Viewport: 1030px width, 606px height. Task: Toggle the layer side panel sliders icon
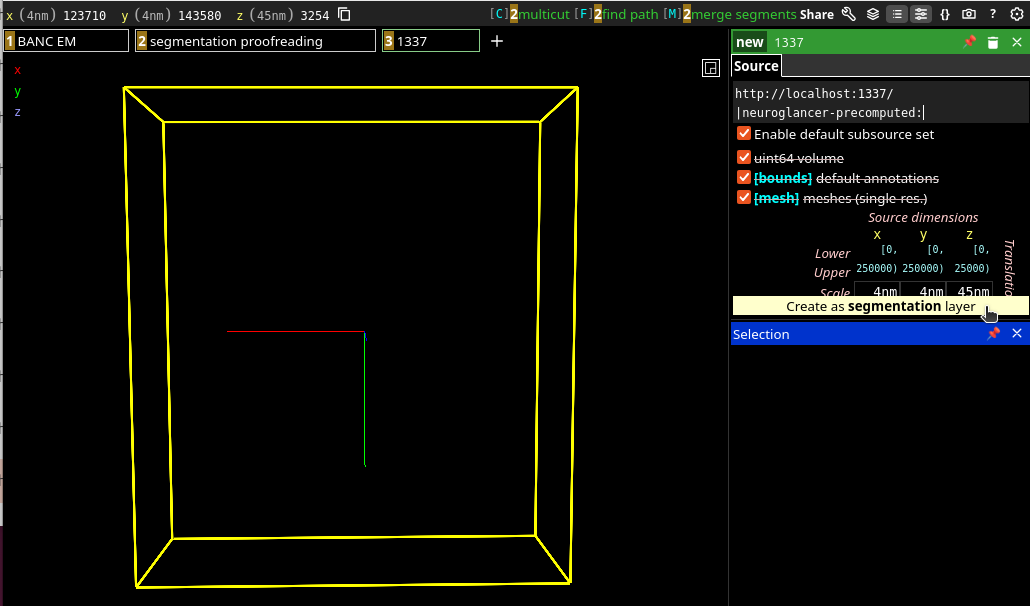[x=921, y=14]
